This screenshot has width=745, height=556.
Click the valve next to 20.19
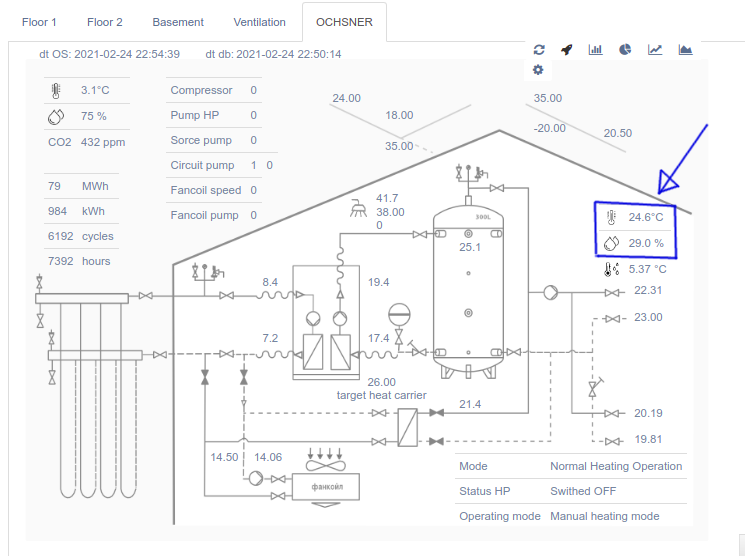pos(612,413)
